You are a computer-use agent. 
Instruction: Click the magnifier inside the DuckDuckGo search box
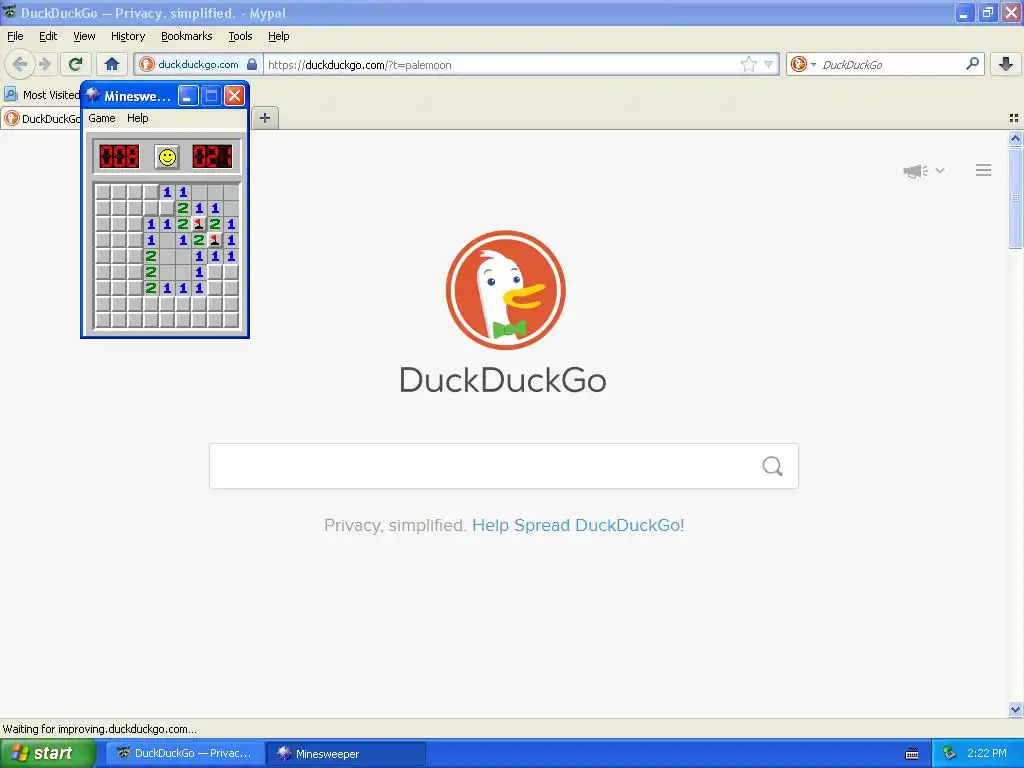(x=772, y=466)
